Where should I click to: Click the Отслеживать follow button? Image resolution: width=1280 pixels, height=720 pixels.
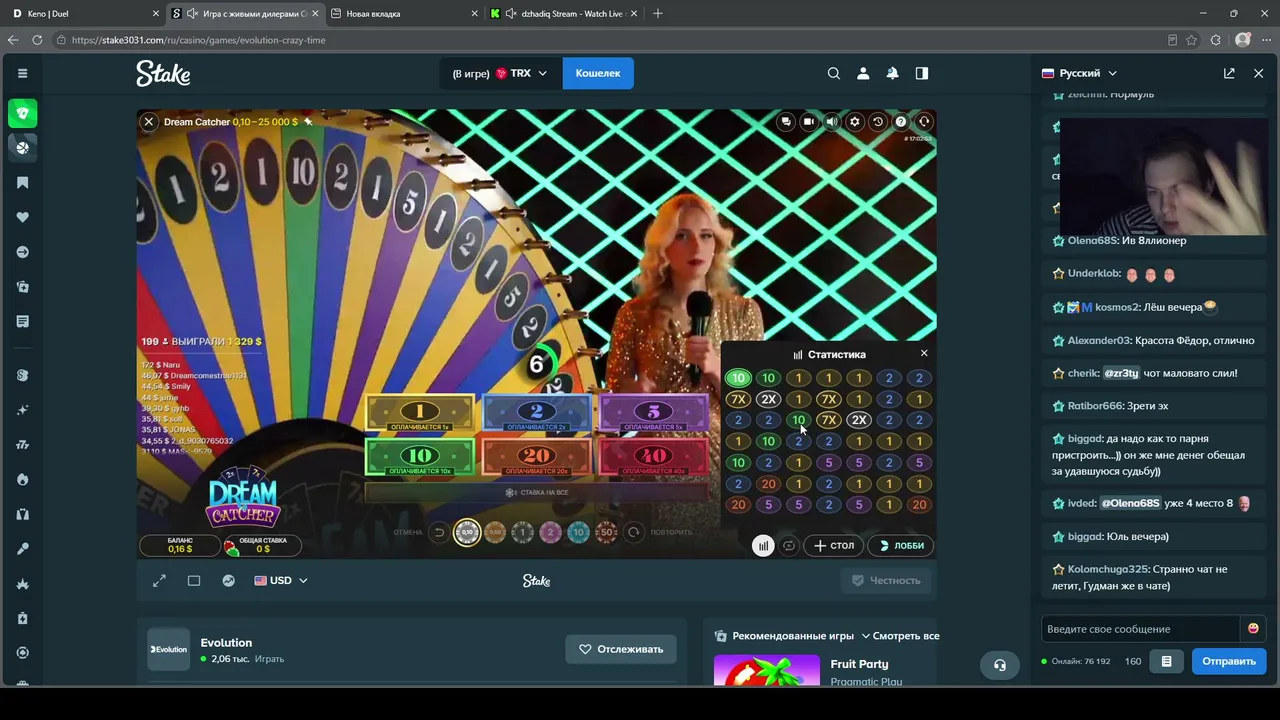[621, 649]
